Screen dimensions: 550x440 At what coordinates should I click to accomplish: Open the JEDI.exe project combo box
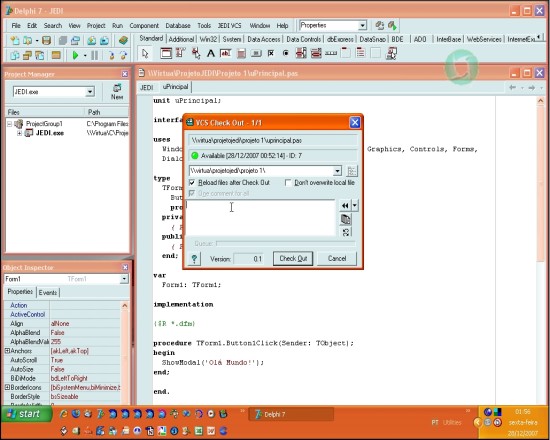[x=54, y=92]
